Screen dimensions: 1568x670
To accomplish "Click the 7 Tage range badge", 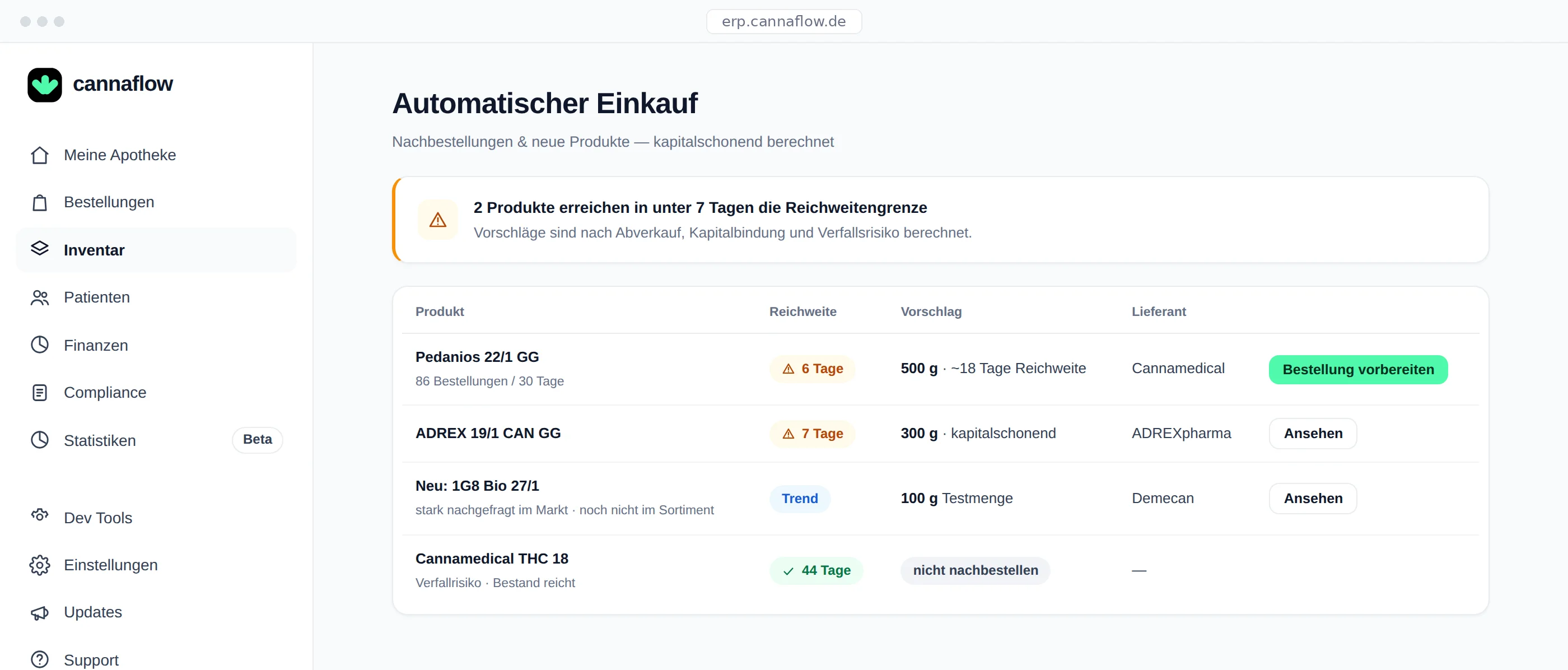I will [812, 434].
